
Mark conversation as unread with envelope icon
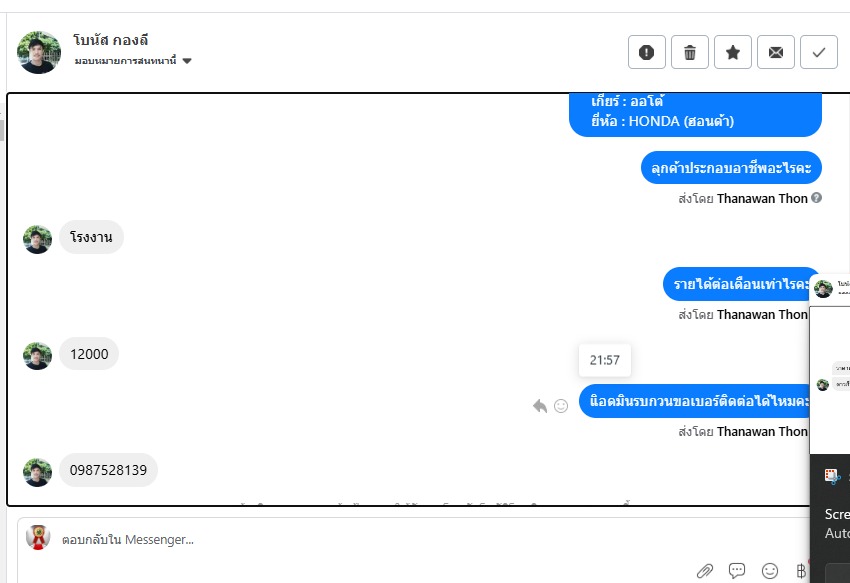776,52
